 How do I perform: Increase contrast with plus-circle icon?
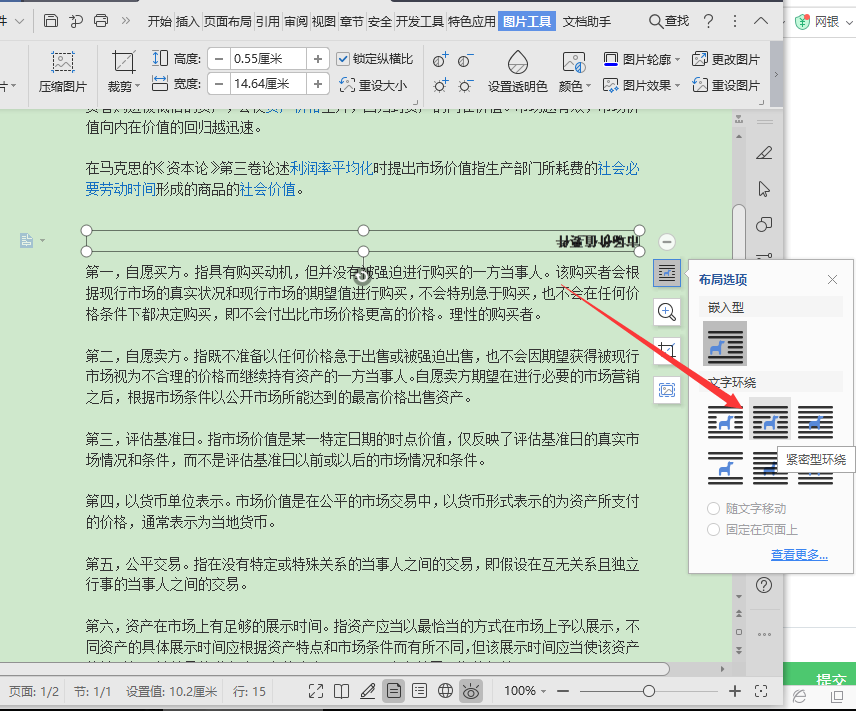[441, 59]
